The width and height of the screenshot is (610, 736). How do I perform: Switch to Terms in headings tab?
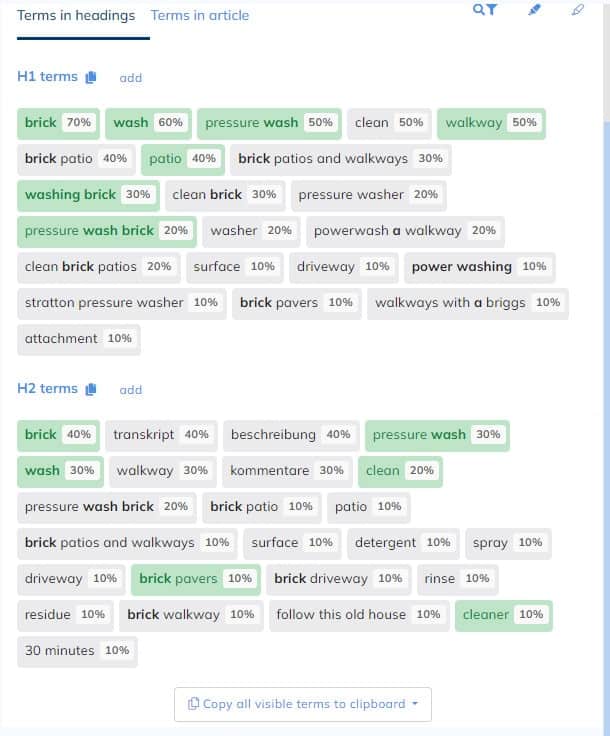click(76, 15)
